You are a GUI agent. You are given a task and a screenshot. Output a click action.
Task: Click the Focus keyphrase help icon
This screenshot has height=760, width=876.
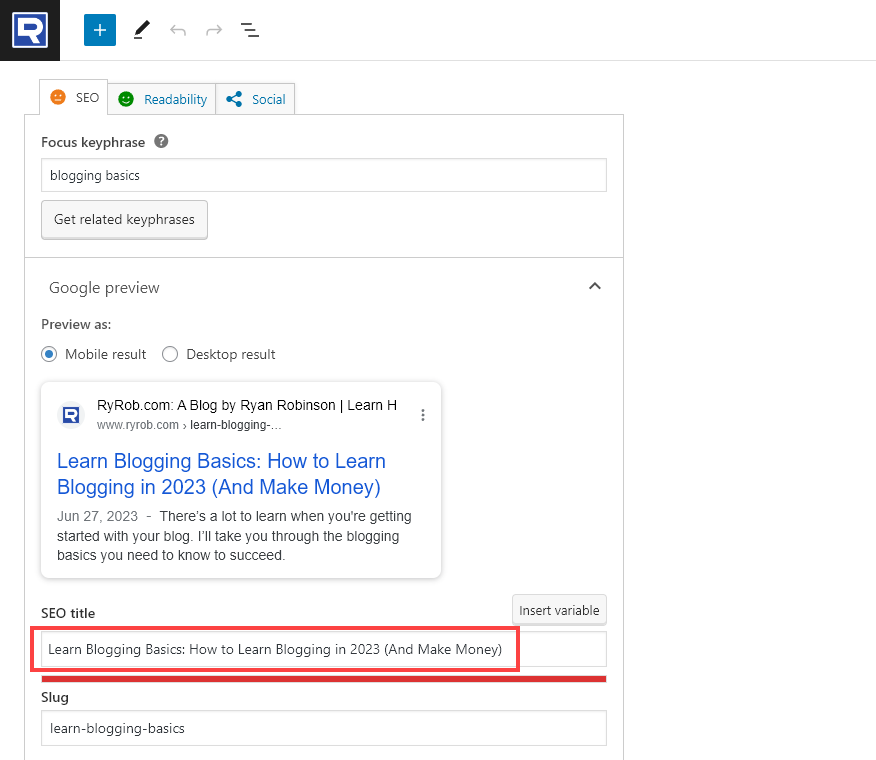click(x=161, y=142)
